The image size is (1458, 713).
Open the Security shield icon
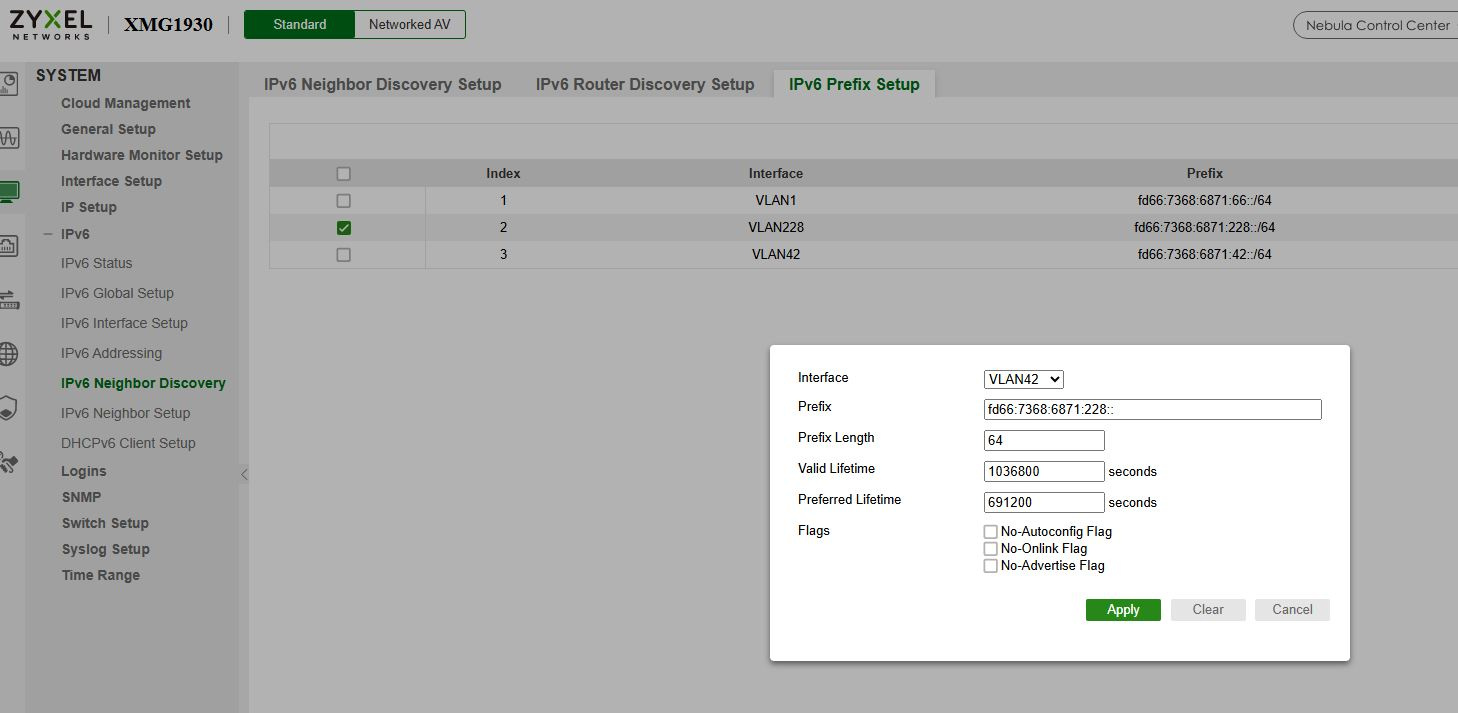pyautogui.click(x=8, y=408)
